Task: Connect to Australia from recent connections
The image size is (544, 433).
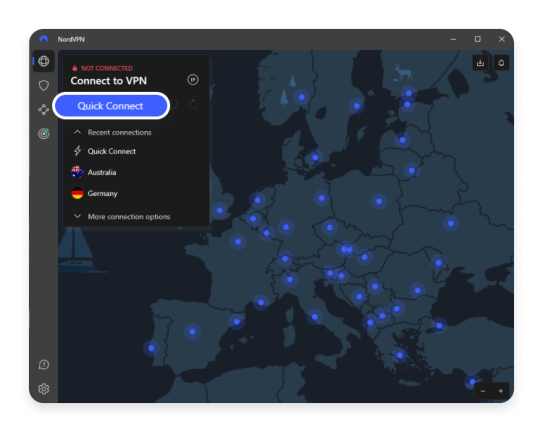Action: (x=94, y=172)
